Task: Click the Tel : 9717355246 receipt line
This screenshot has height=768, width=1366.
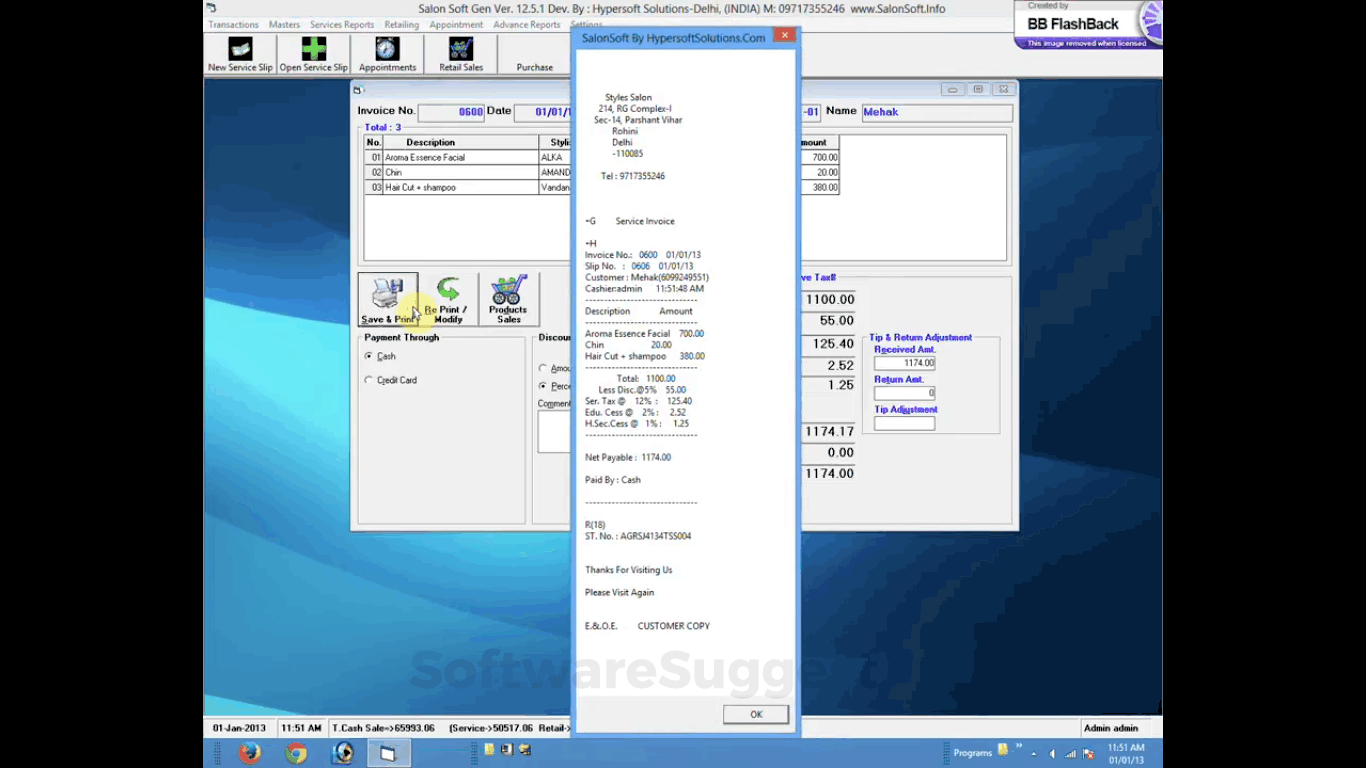Action: (633, 176)
